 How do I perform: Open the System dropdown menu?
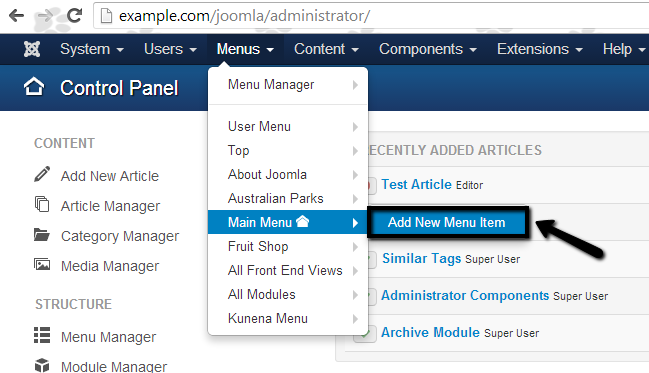coord(92,49)
